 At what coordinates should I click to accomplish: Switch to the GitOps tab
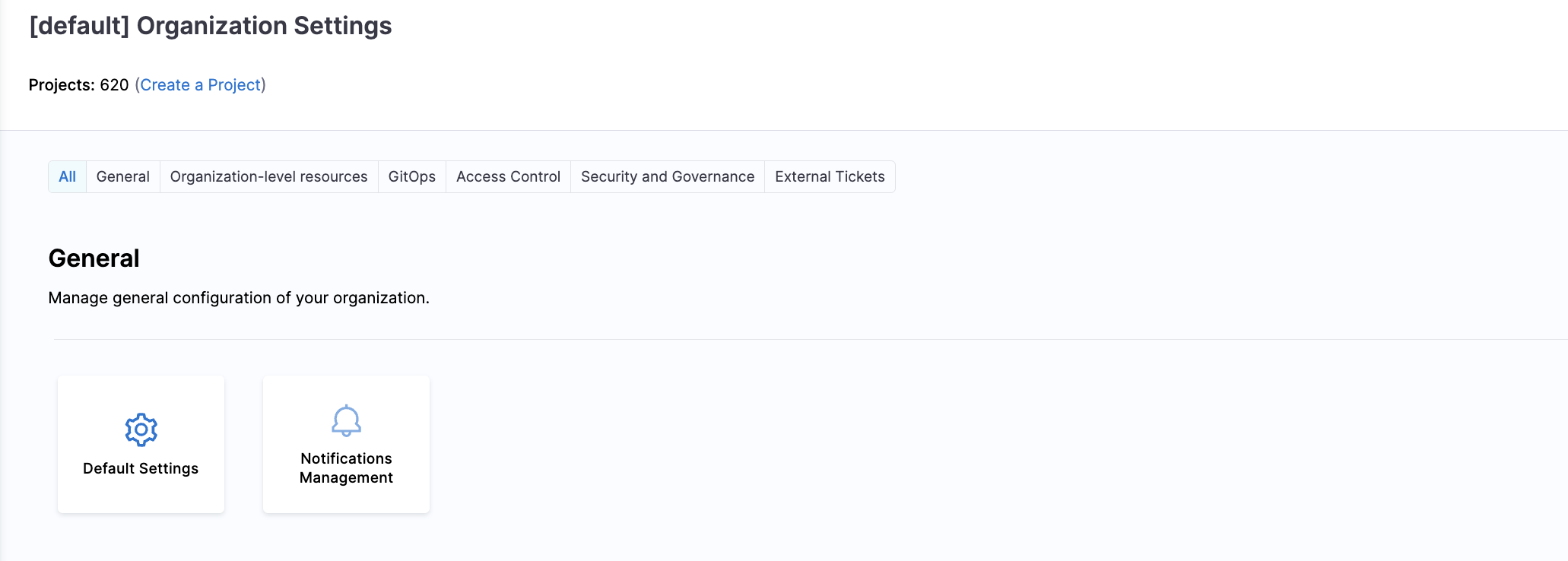pos(412,176)
